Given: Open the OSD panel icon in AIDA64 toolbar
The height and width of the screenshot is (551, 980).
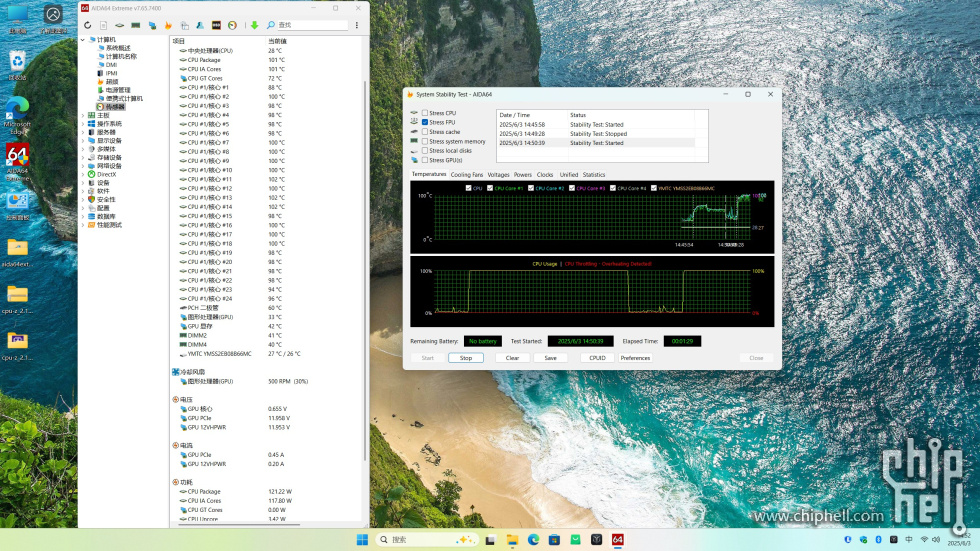Looking at the screenshot, I should 216,25.
